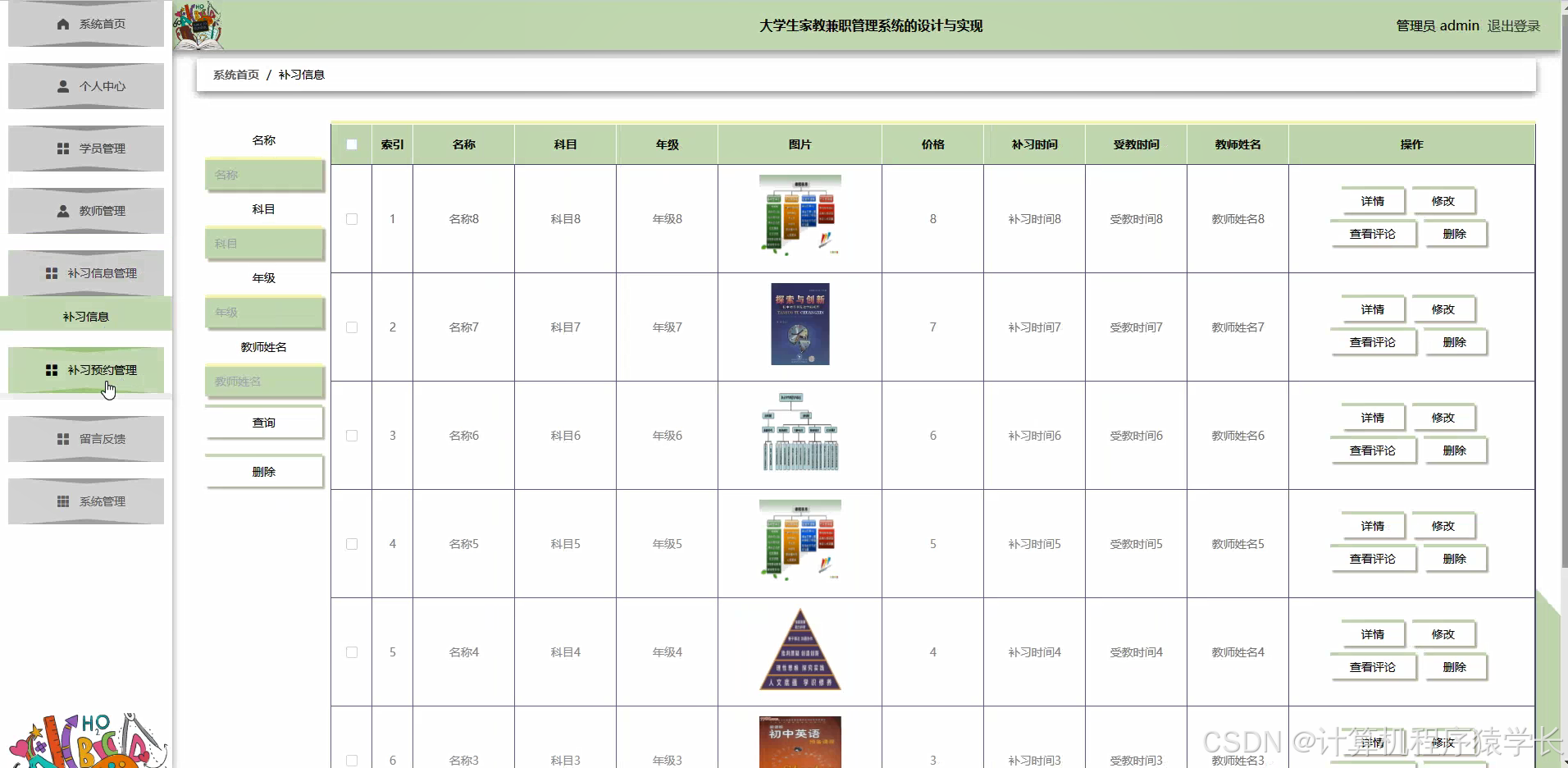Check the checkbox beside 名称6
The width and height of the screenshot is (1568, 768).
point(352,436)
